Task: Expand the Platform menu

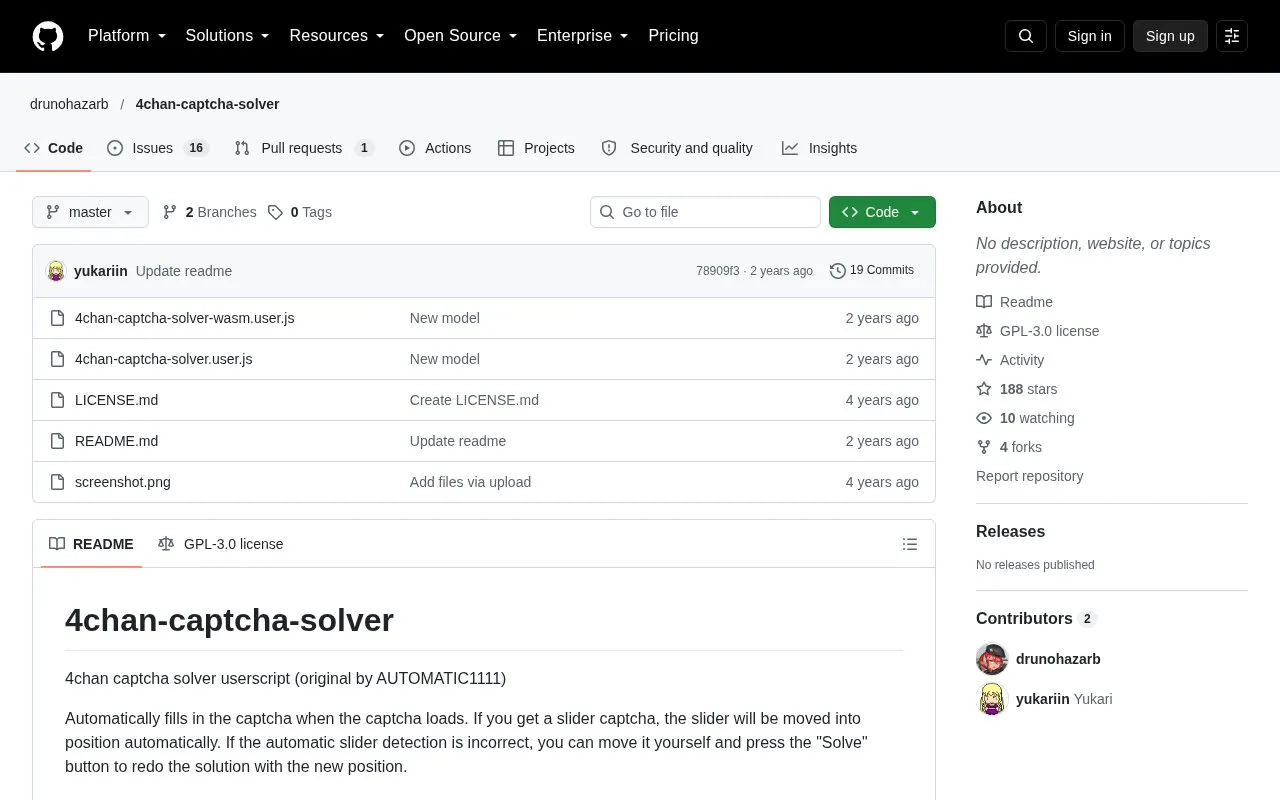Action: click(x=127, y=36)
